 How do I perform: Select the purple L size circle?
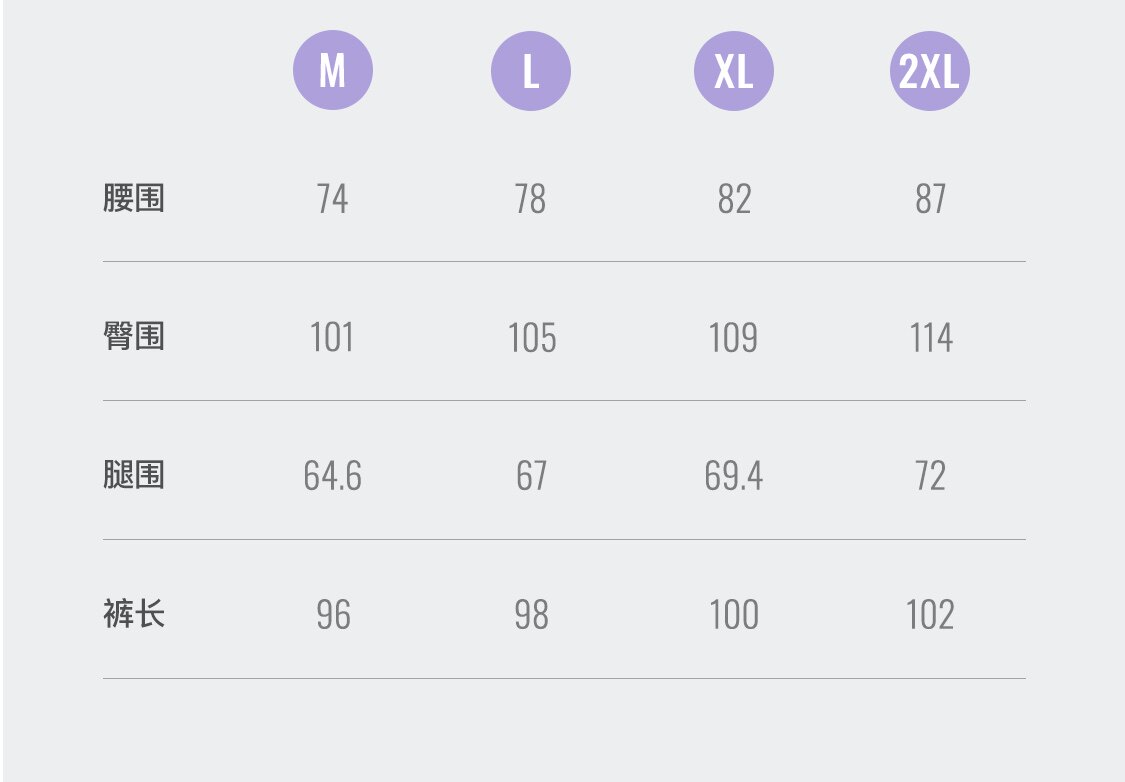click(x=531, y=71)
